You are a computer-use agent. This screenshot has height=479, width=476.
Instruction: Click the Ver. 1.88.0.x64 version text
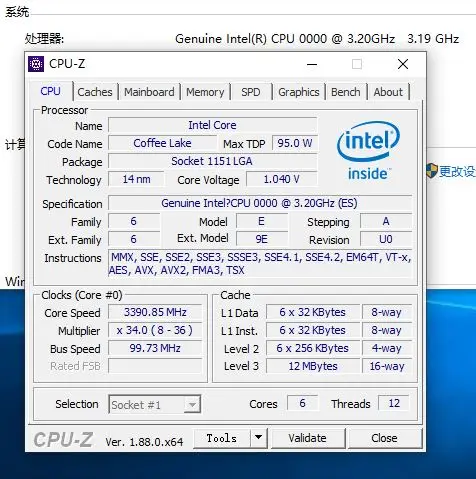144,442
